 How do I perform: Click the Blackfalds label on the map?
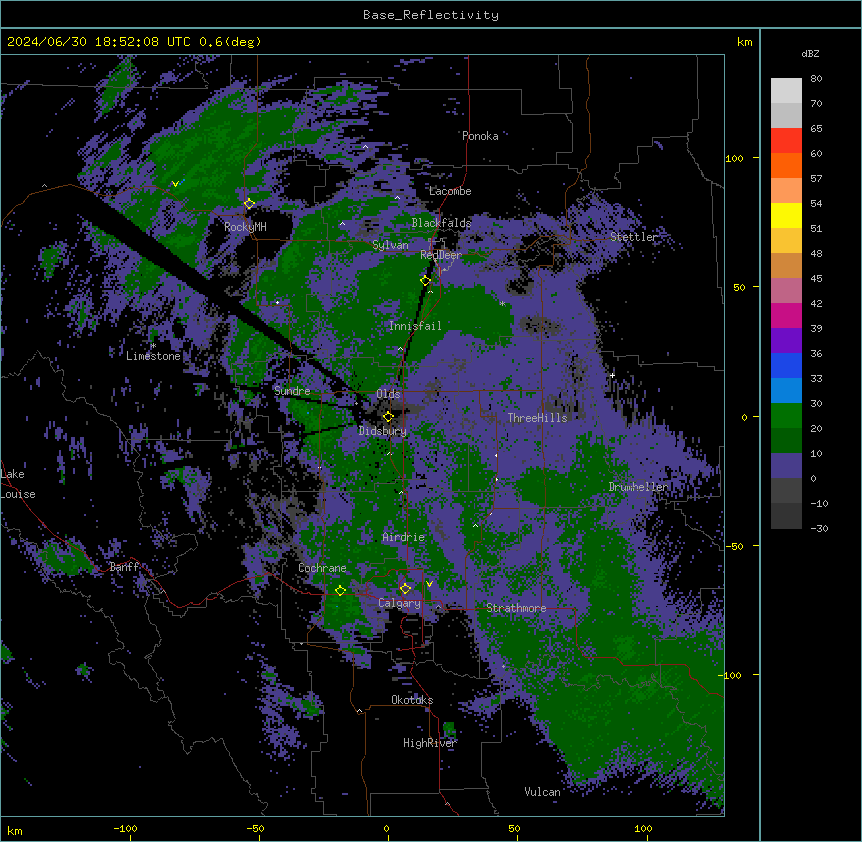click(x=441, y=223)
